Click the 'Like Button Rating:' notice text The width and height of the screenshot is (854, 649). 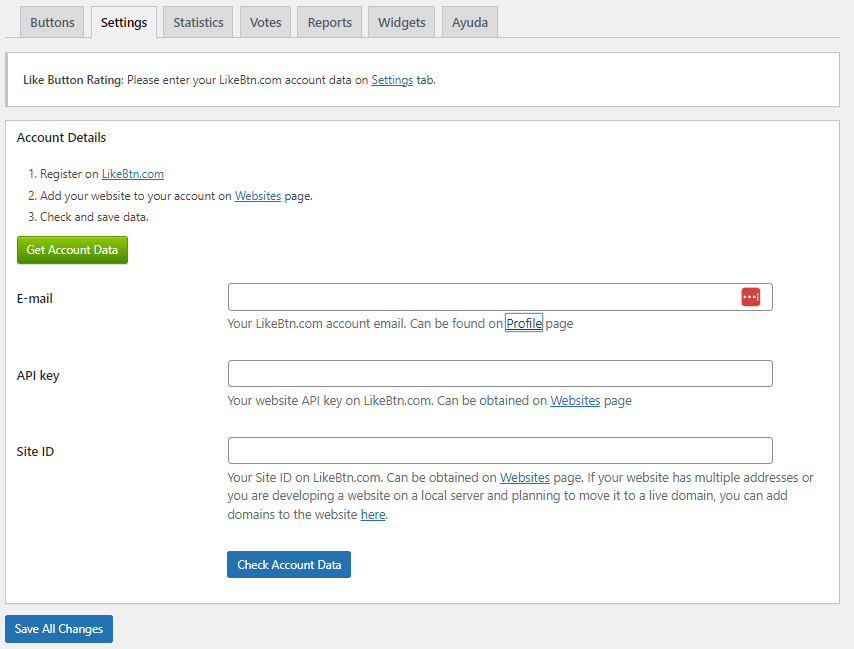pos(73,80)
